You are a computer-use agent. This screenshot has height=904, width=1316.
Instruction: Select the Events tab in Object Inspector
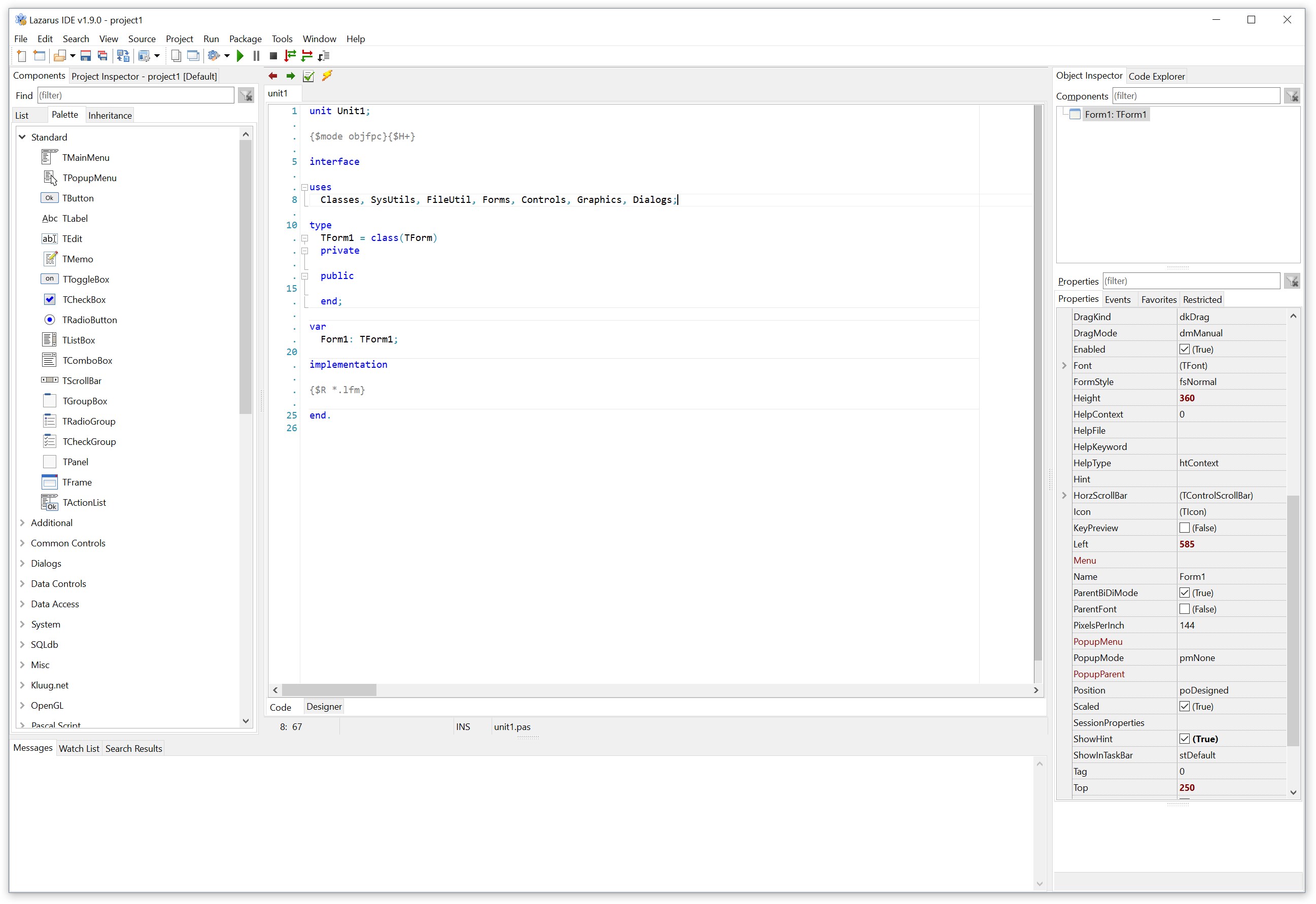[1116, 299]
